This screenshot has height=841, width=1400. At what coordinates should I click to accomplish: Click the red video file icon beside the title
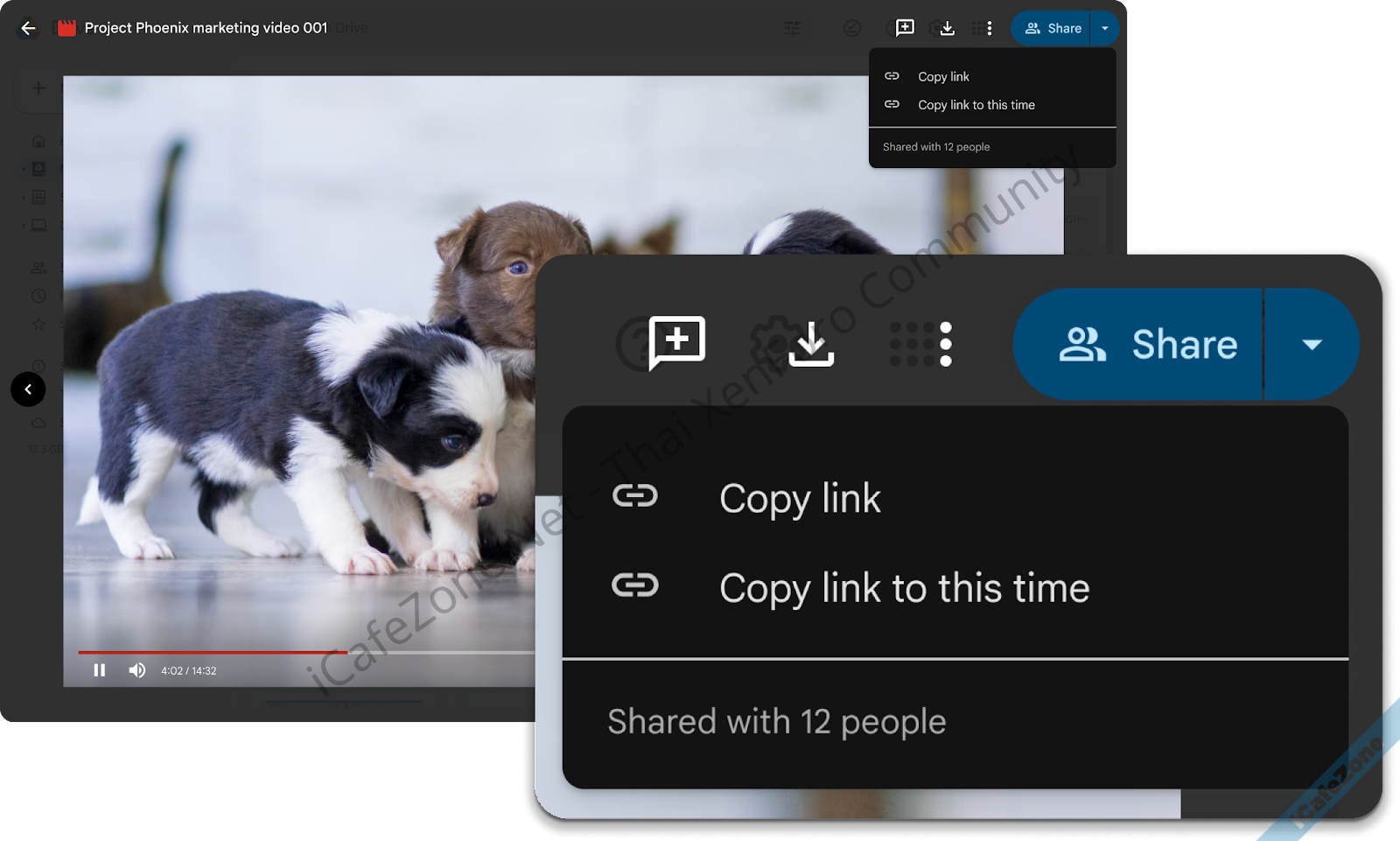pyautogui.click(x=66, y=28)
